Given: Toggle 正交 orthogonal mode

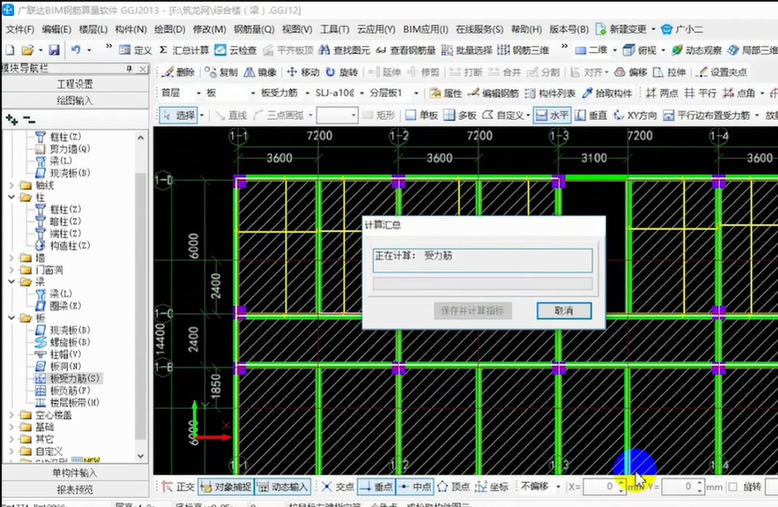Looking at the screenshot, I should pyautogui.click(x=179, y=487).
